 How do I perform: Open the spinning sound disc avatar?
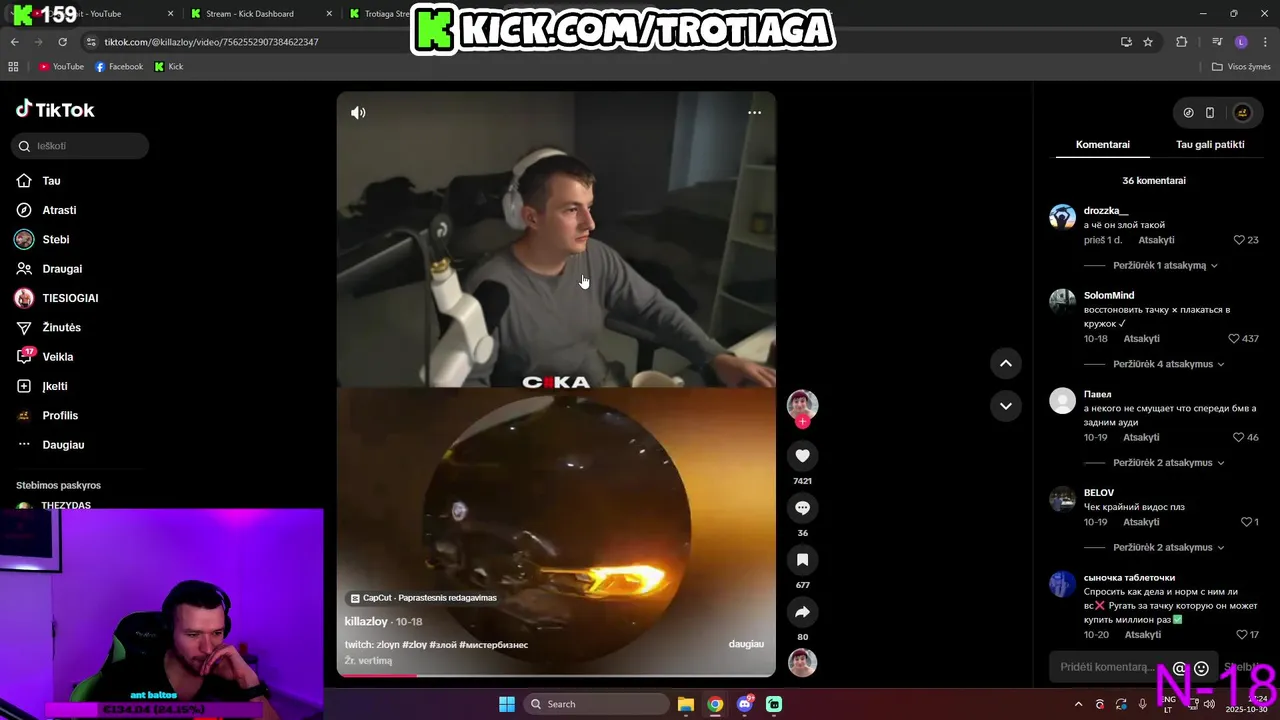click(x=802, y=662)
